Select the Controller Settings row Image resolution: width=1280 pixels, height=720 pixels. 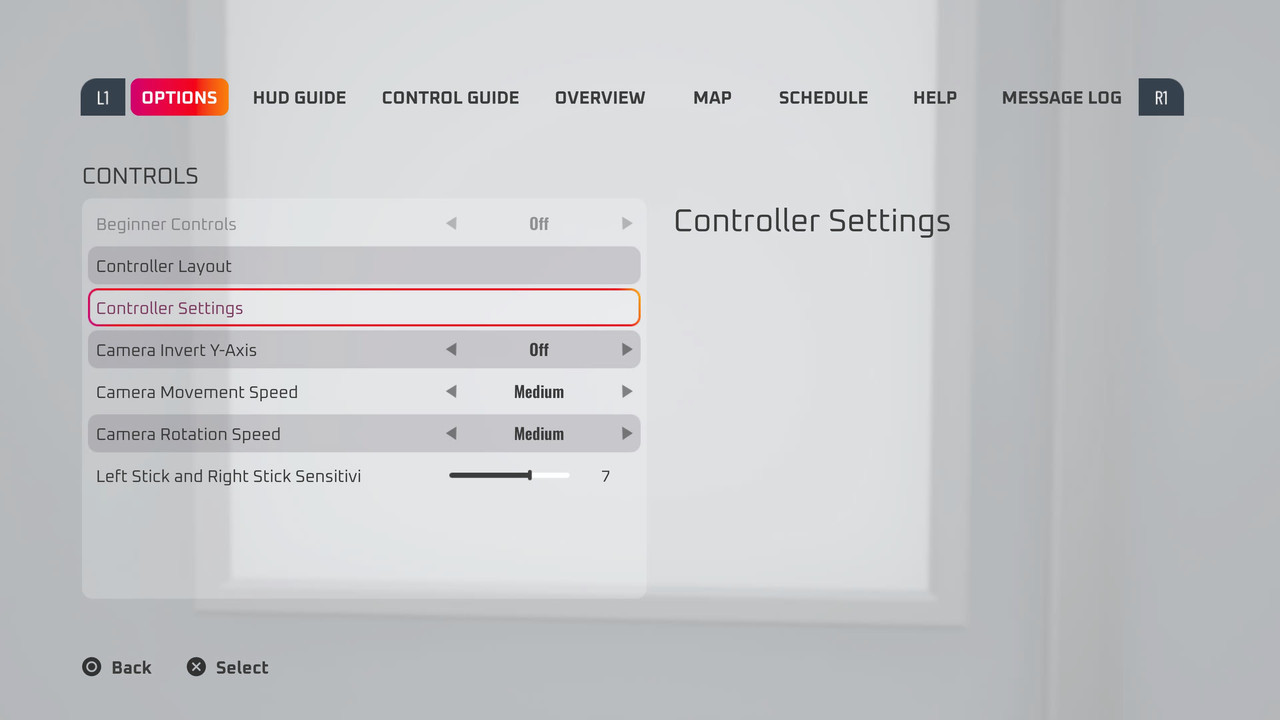point(364,308)
